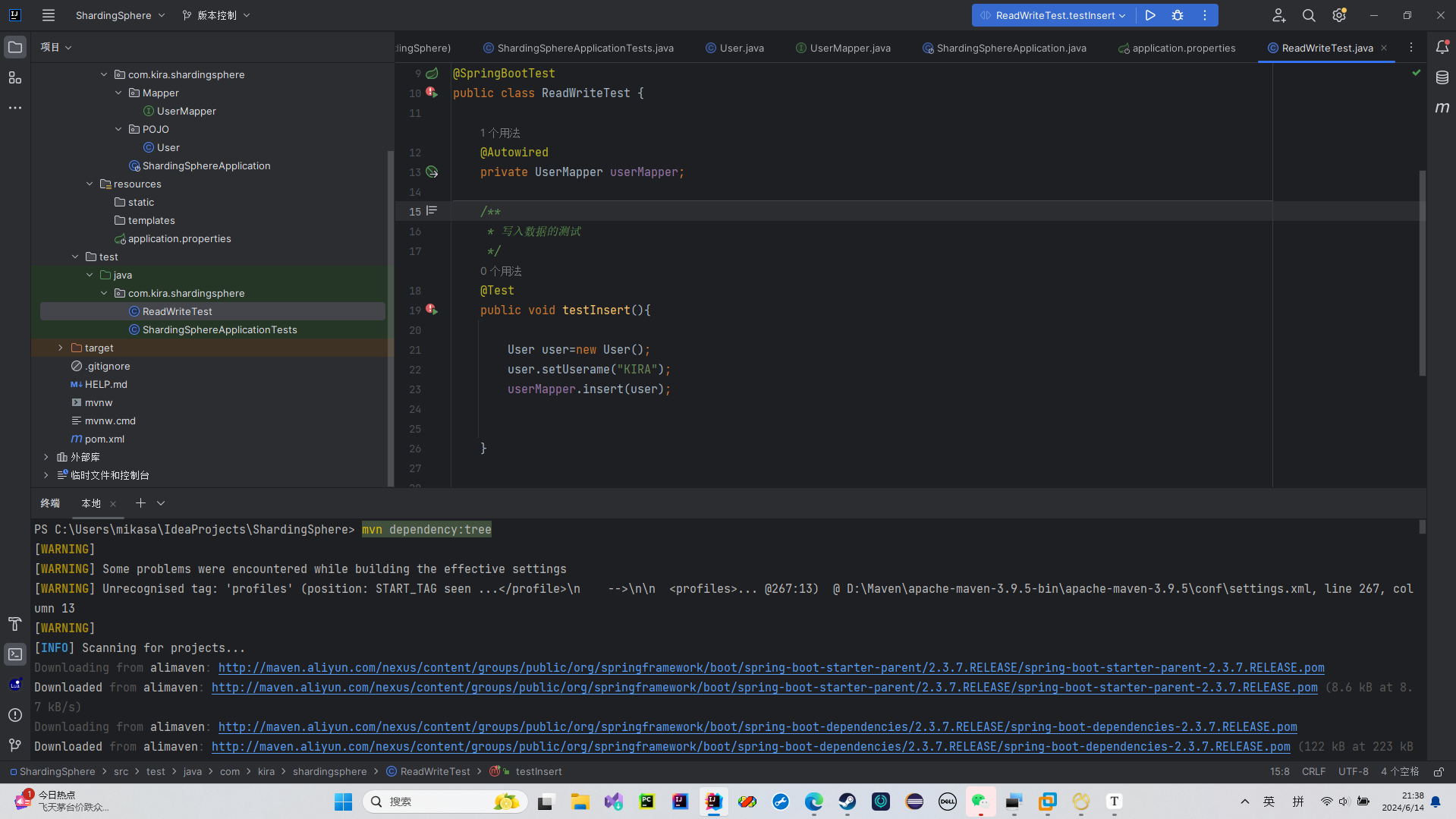Open the Database tool window

click(x=1442, y=77)
